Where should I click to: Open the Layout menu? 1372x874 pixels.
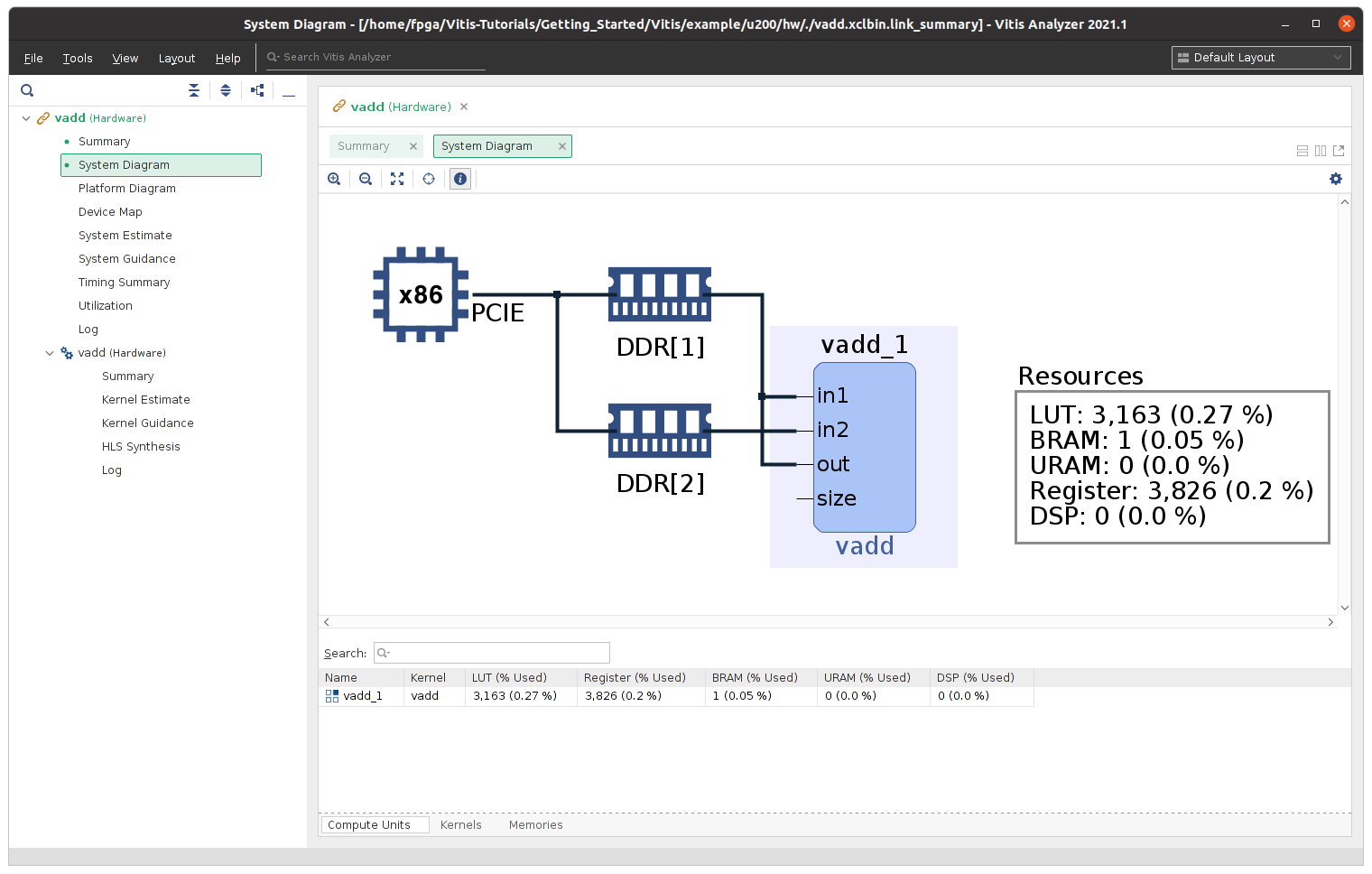(x=177, y=58)
